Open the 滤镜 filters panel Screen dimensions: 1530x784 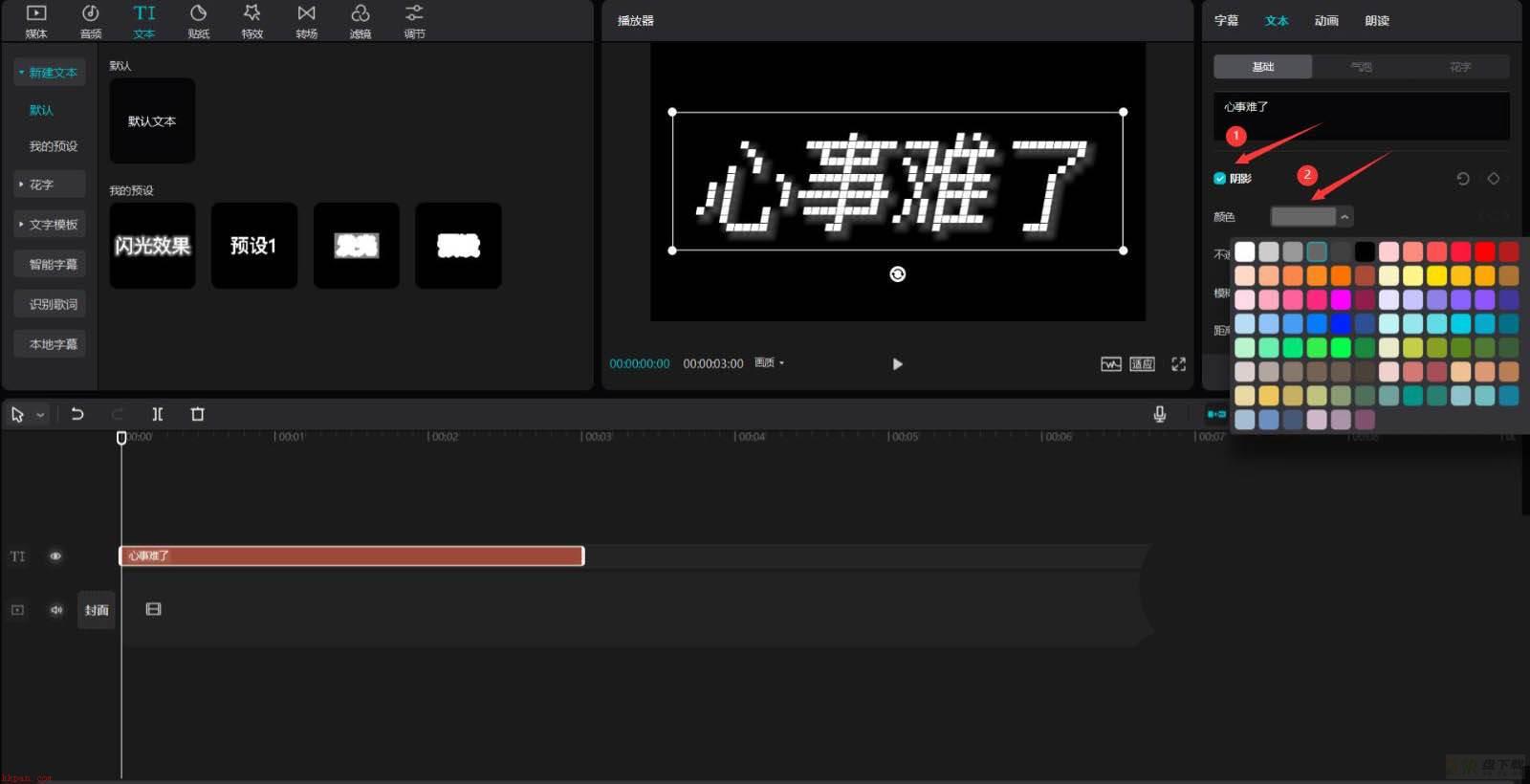(x=361, y=21)
